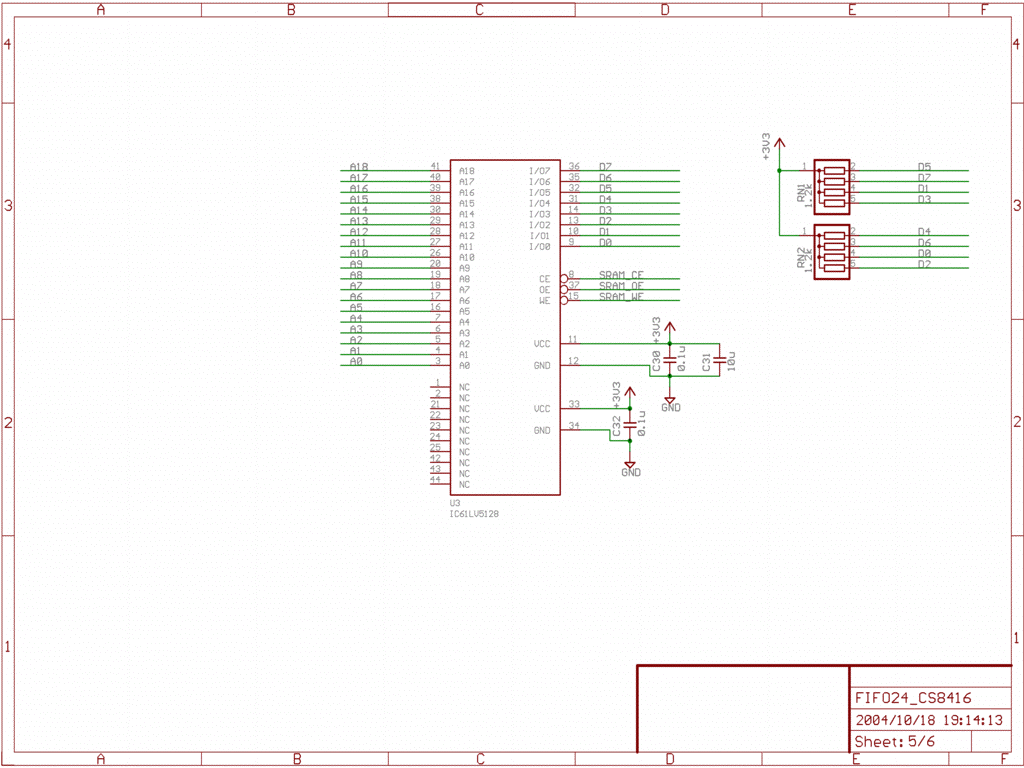Select the RN2 resistor network symbol body

click(x=832, y=252)
